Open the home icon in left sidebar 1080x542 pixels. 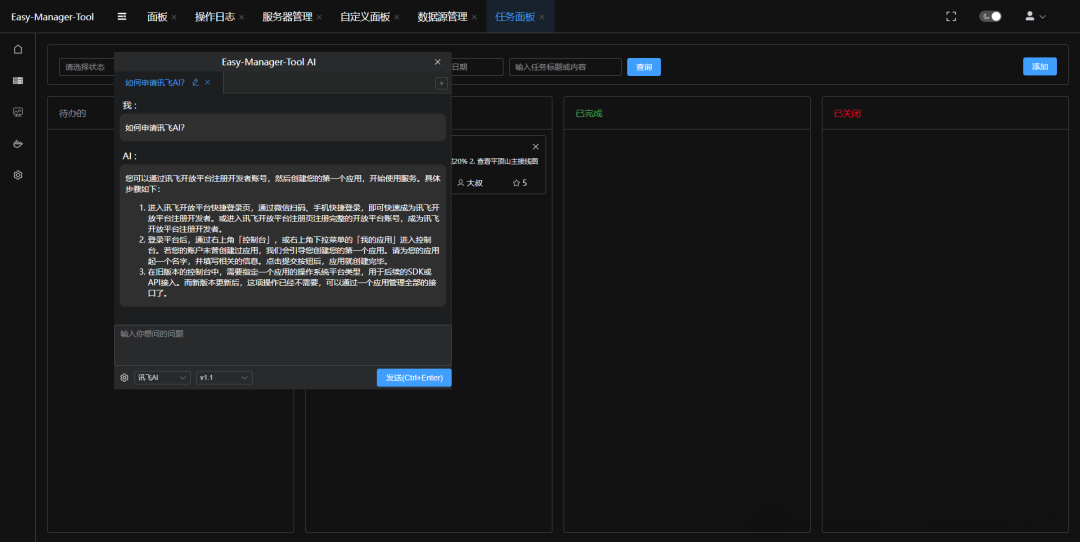point(18,49)
